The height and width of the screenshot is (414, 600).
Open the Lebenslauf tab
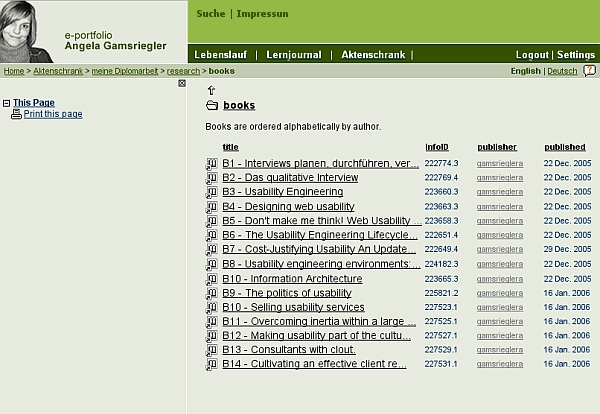click(221, 54)
